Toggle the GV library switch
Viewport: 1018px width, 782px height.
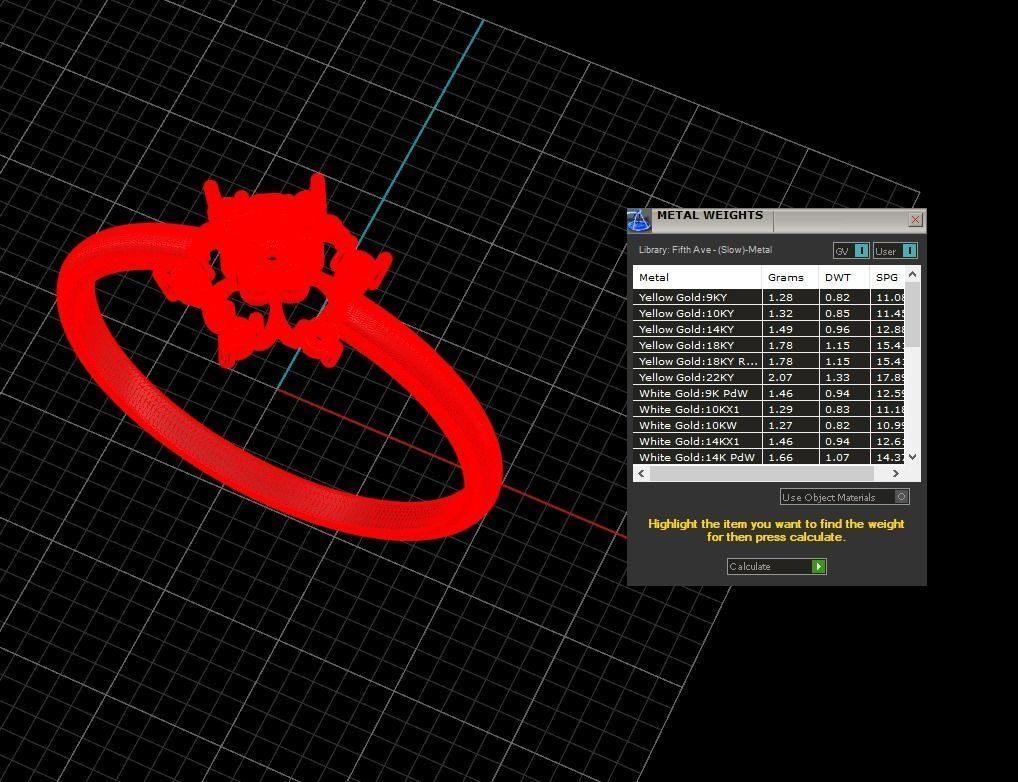click(x=851, y=251)
